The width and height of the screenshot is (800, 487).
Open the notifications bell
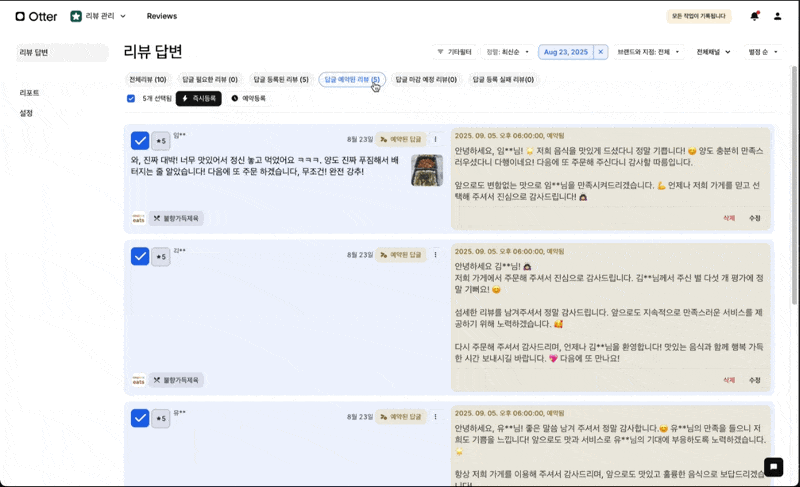tap(754, 16)
